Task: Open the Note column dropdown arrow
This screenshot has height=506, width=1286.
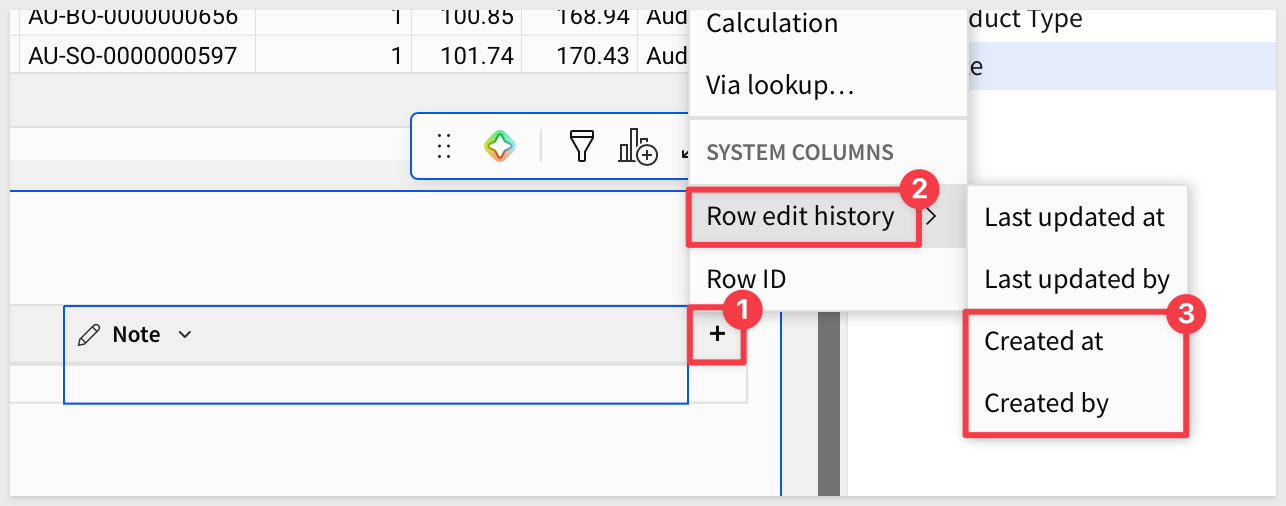Action: [x=184, y=335]
